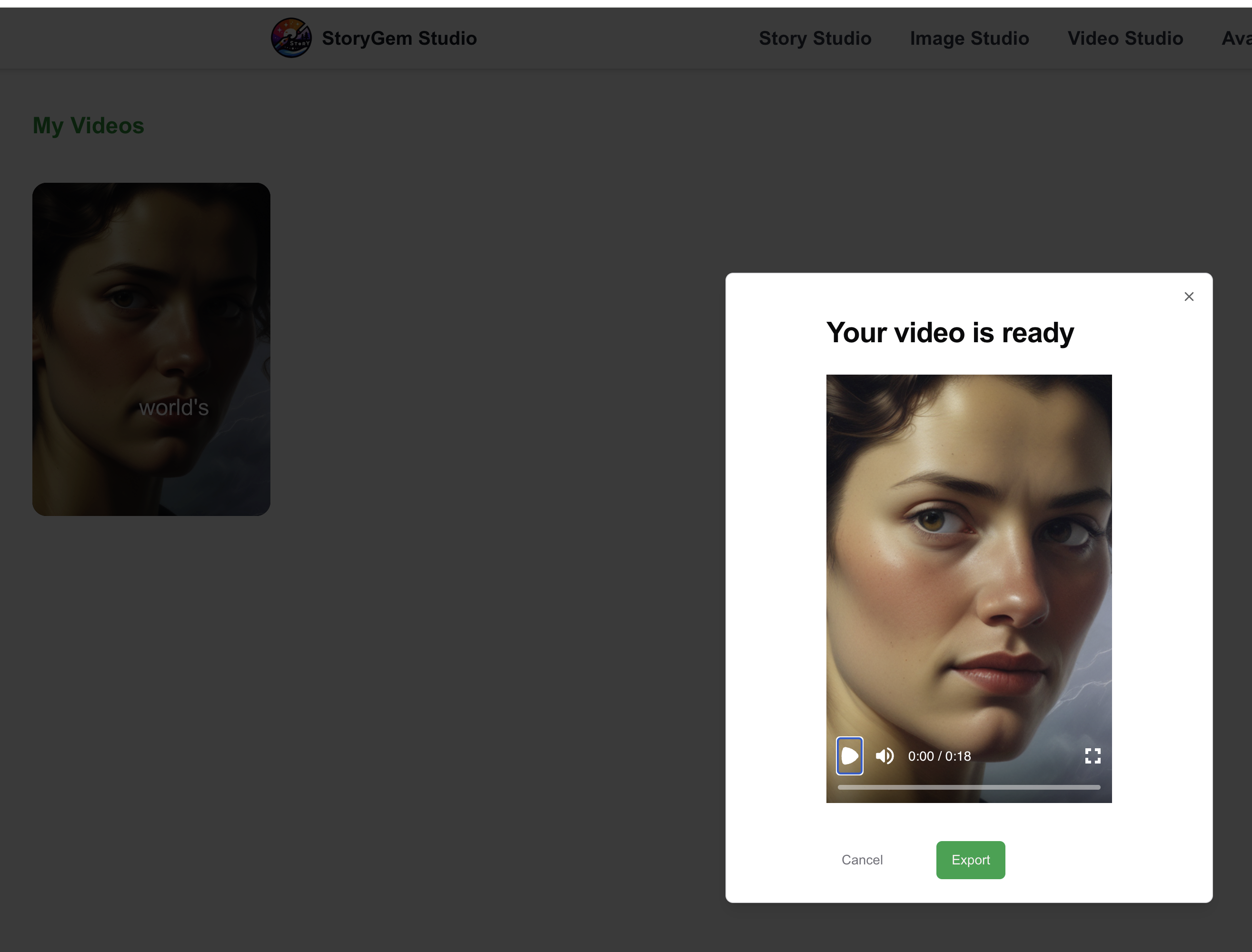Open the Image Studio section
The width and height of the screenshot is (1252, 952).
pos(969,38)
